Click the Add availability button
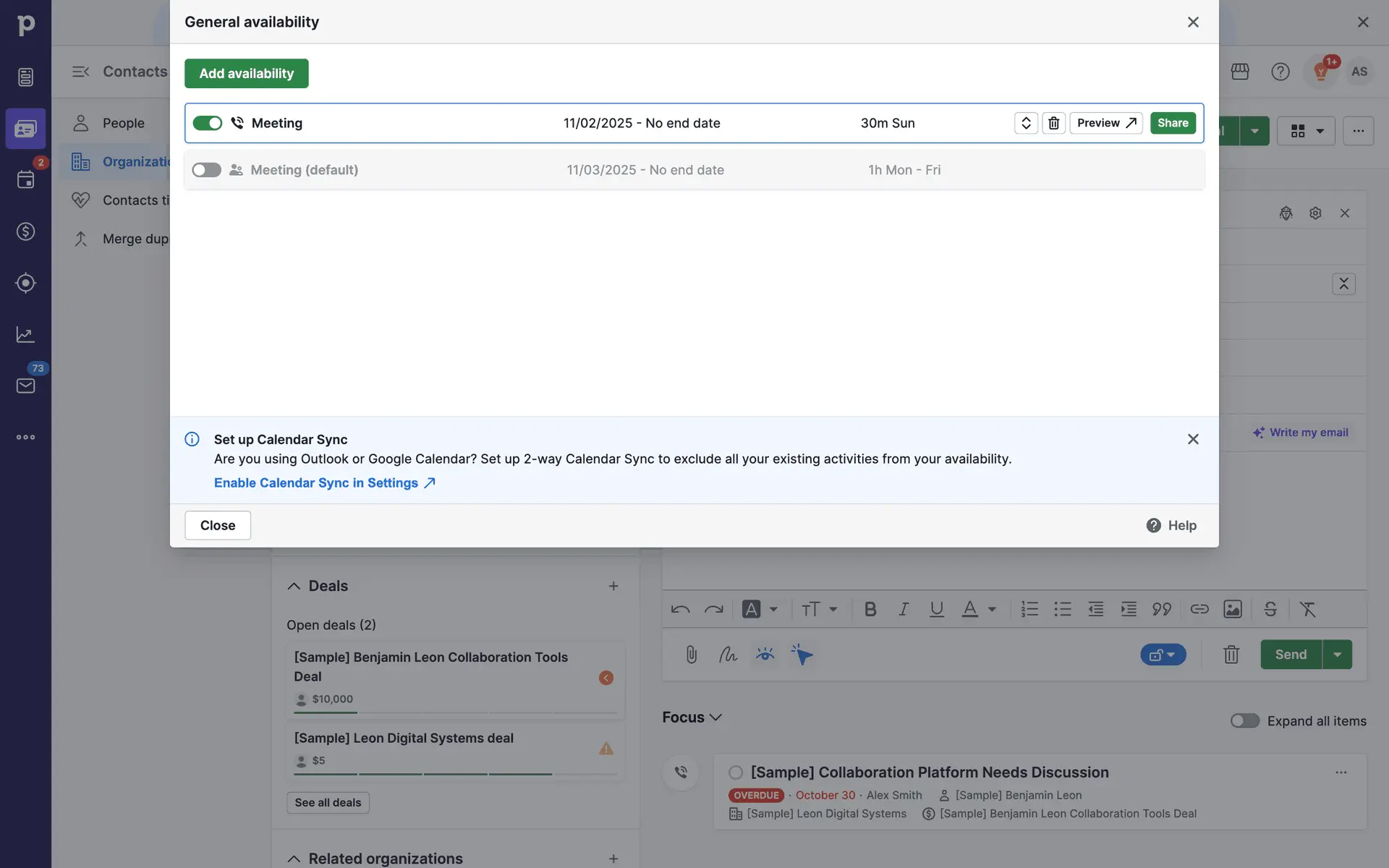Image resolution: width=1389 pixels, height=868 pixels. [x=246, y=73]
